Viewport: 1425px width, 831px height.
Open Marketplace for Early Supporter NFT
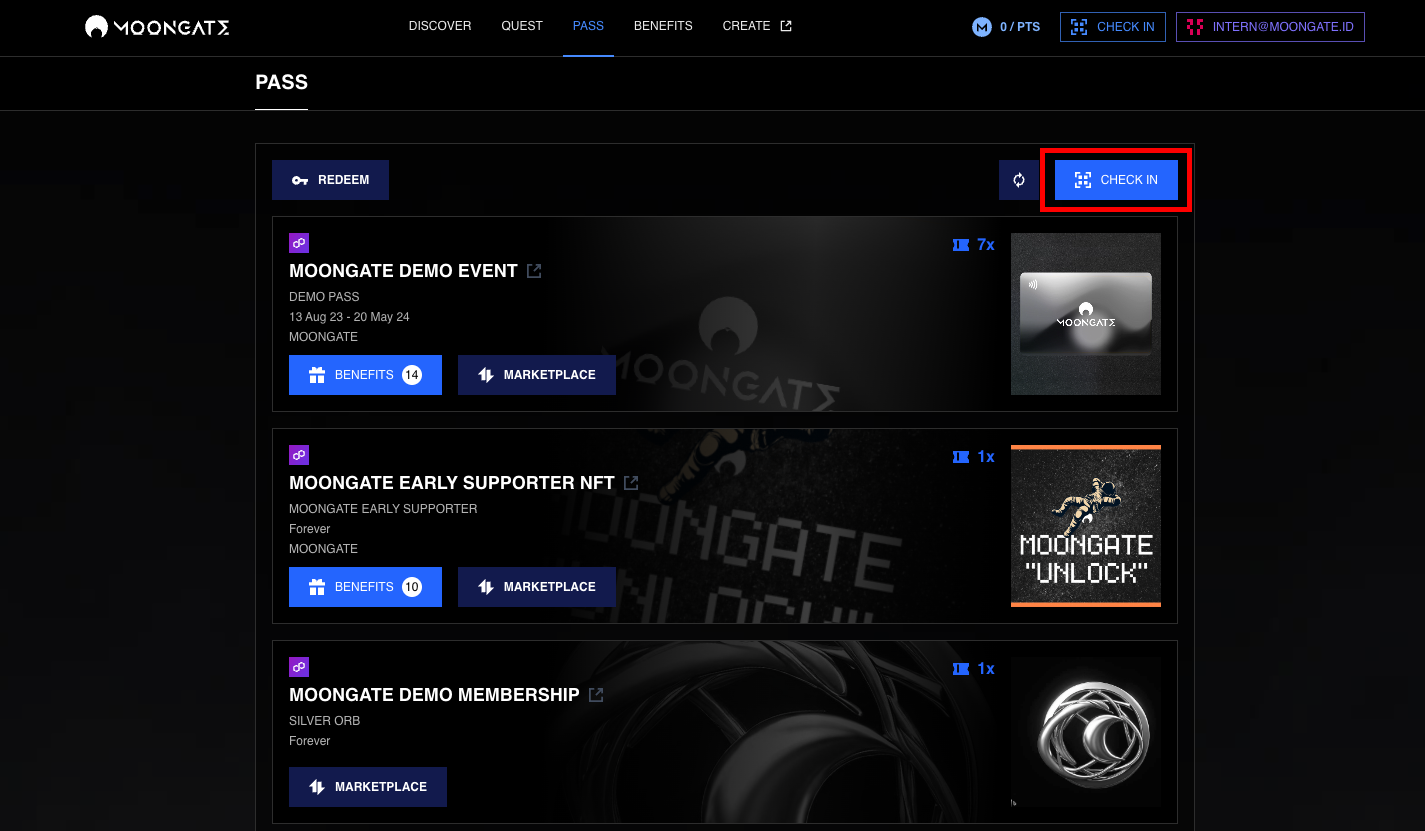tap(537, 587)
